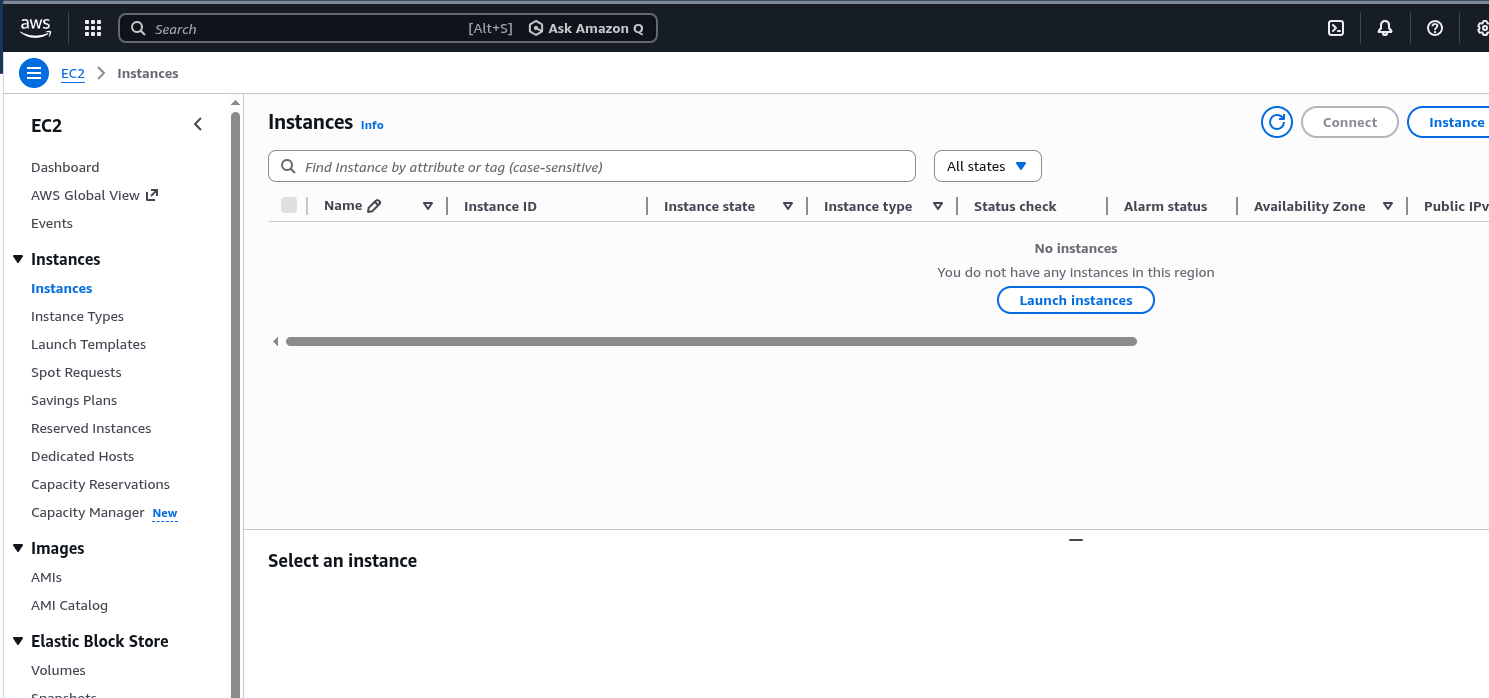Open the help question mark icon
Image resolution: width=1489 pixels, height=698 pixels.
(1435, 28)
